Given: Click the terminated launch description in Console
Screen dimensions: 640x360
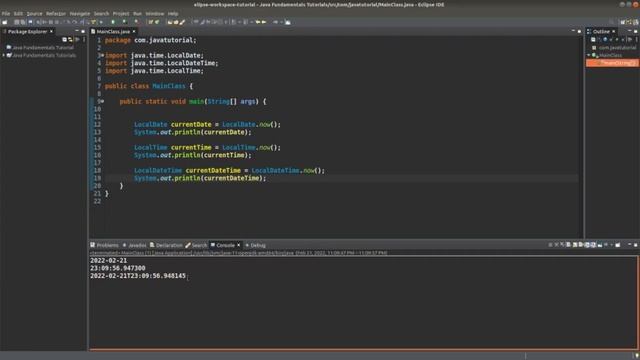Looking at the screenshot, I should click(x=238, y=253).
